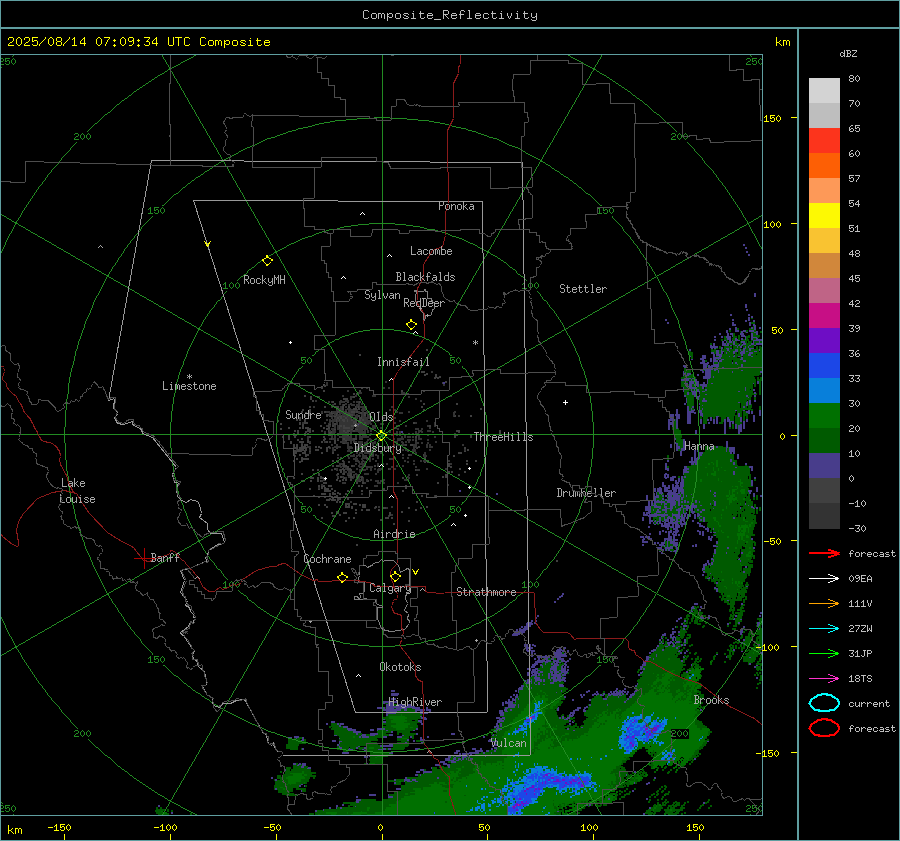
Task: Click the dark green 10-20 dBZ swatch
Action: (824, 441)
